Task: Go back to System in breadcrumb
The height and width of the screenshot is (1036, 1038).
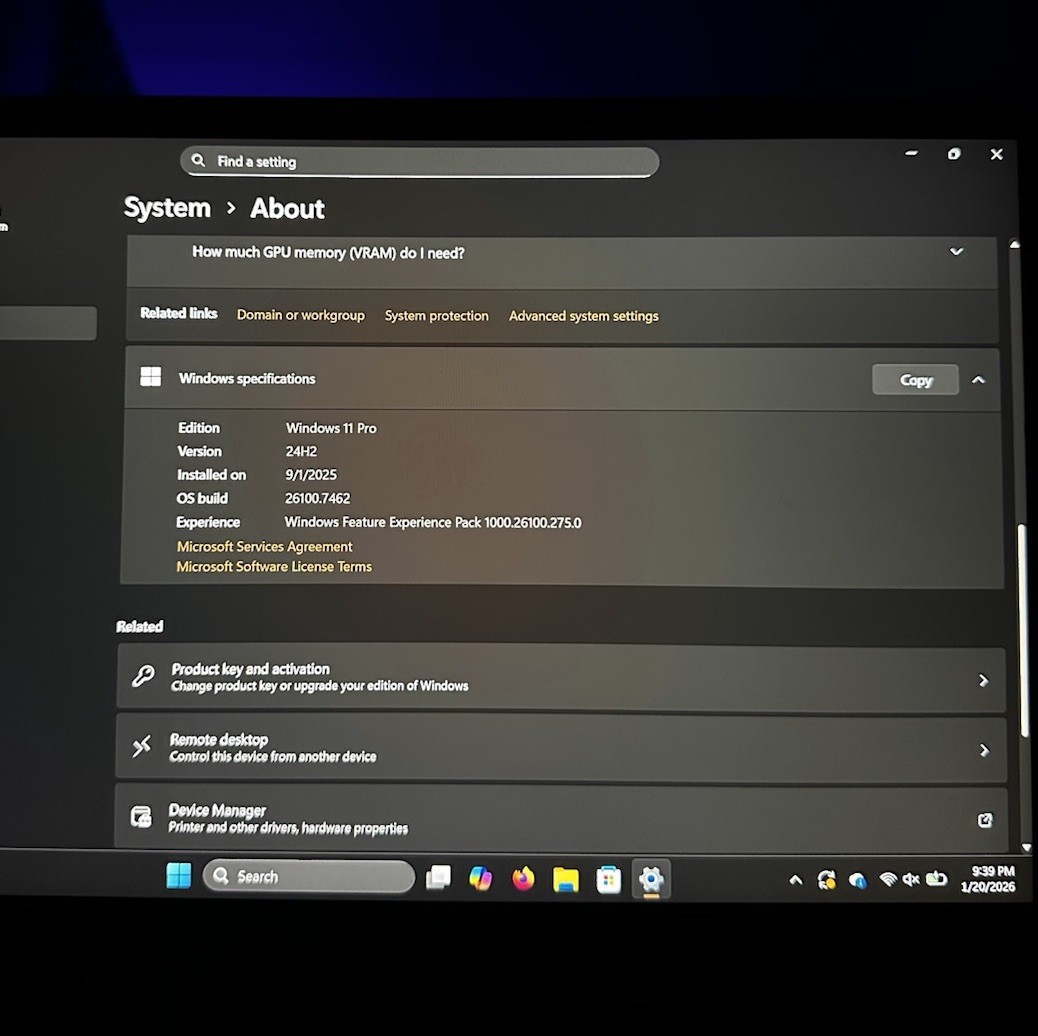Action: (167, 208)
